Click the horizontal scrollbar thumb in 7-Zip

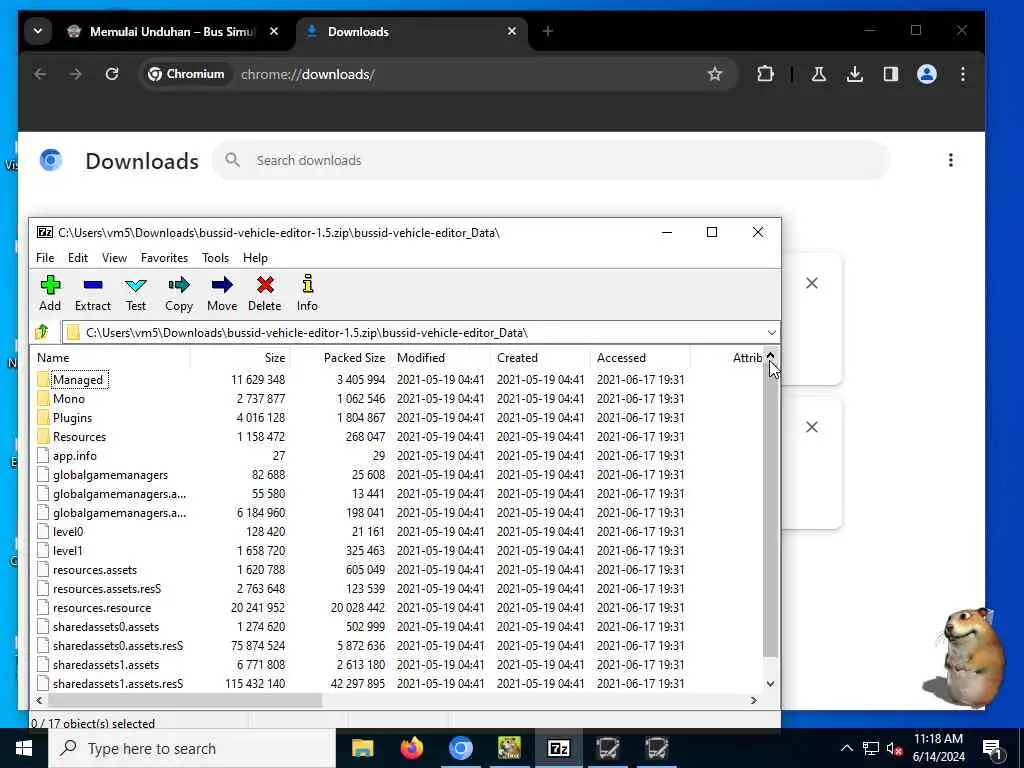coord(184,700)
